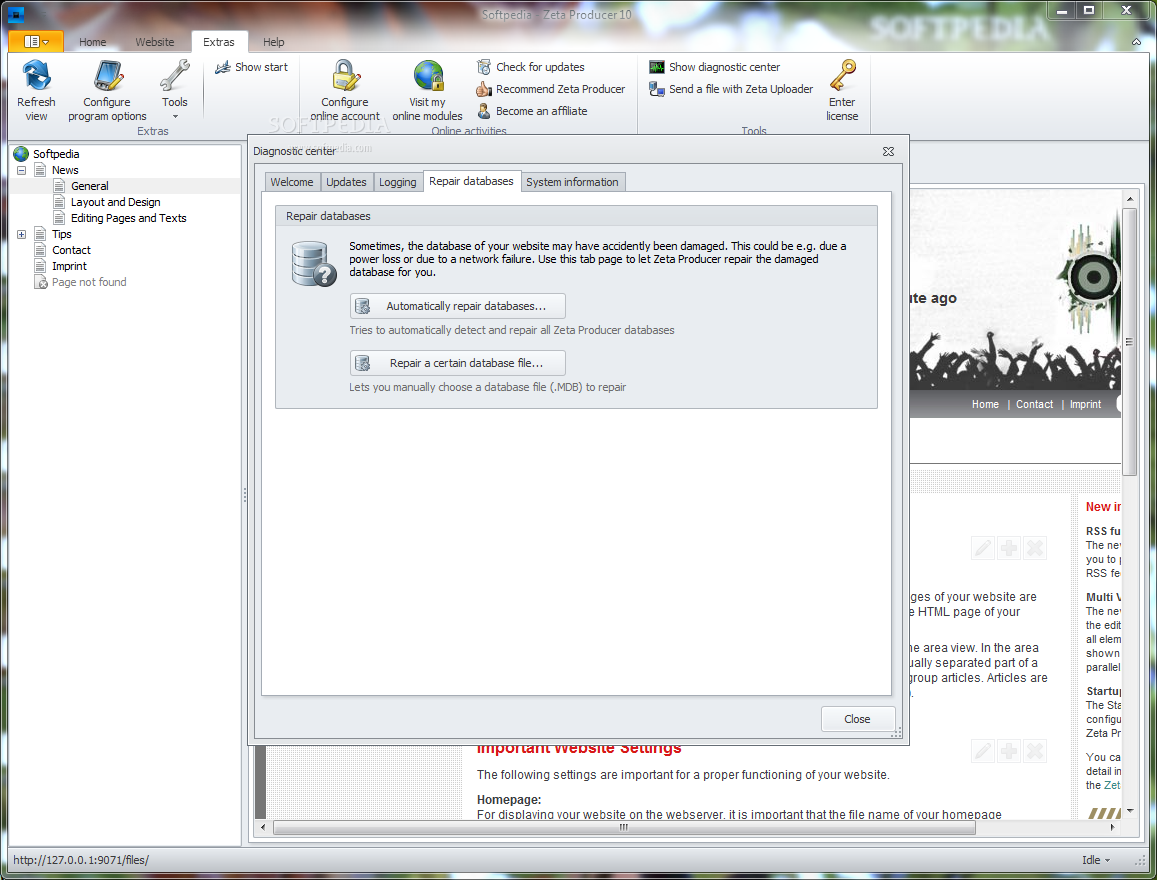1157x880 pixels.
Task: Click the pencil edit icon near top article
Action: pyautogui.click(x=983, y=548)
